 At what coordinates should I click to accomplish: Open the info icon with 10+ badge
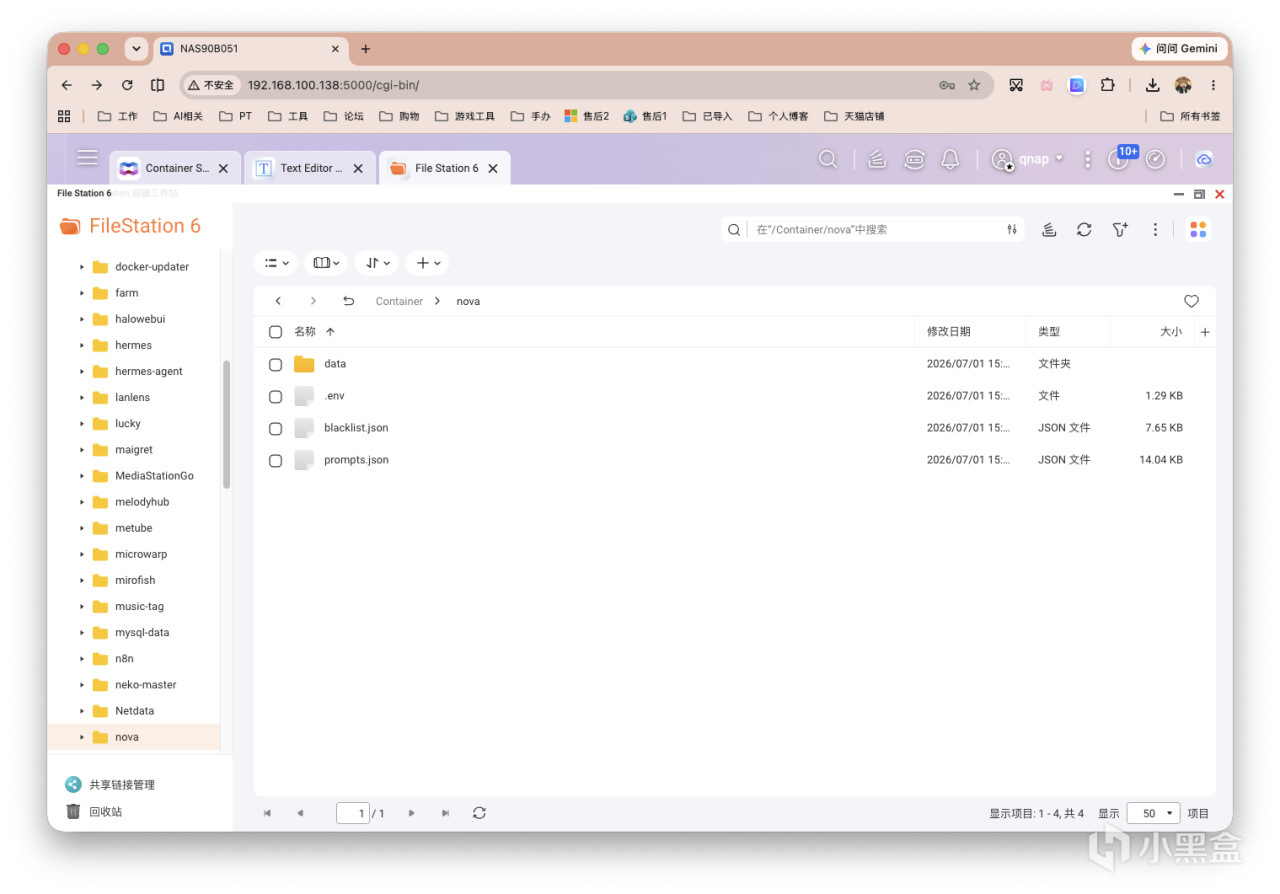[x=1119, y=159]
